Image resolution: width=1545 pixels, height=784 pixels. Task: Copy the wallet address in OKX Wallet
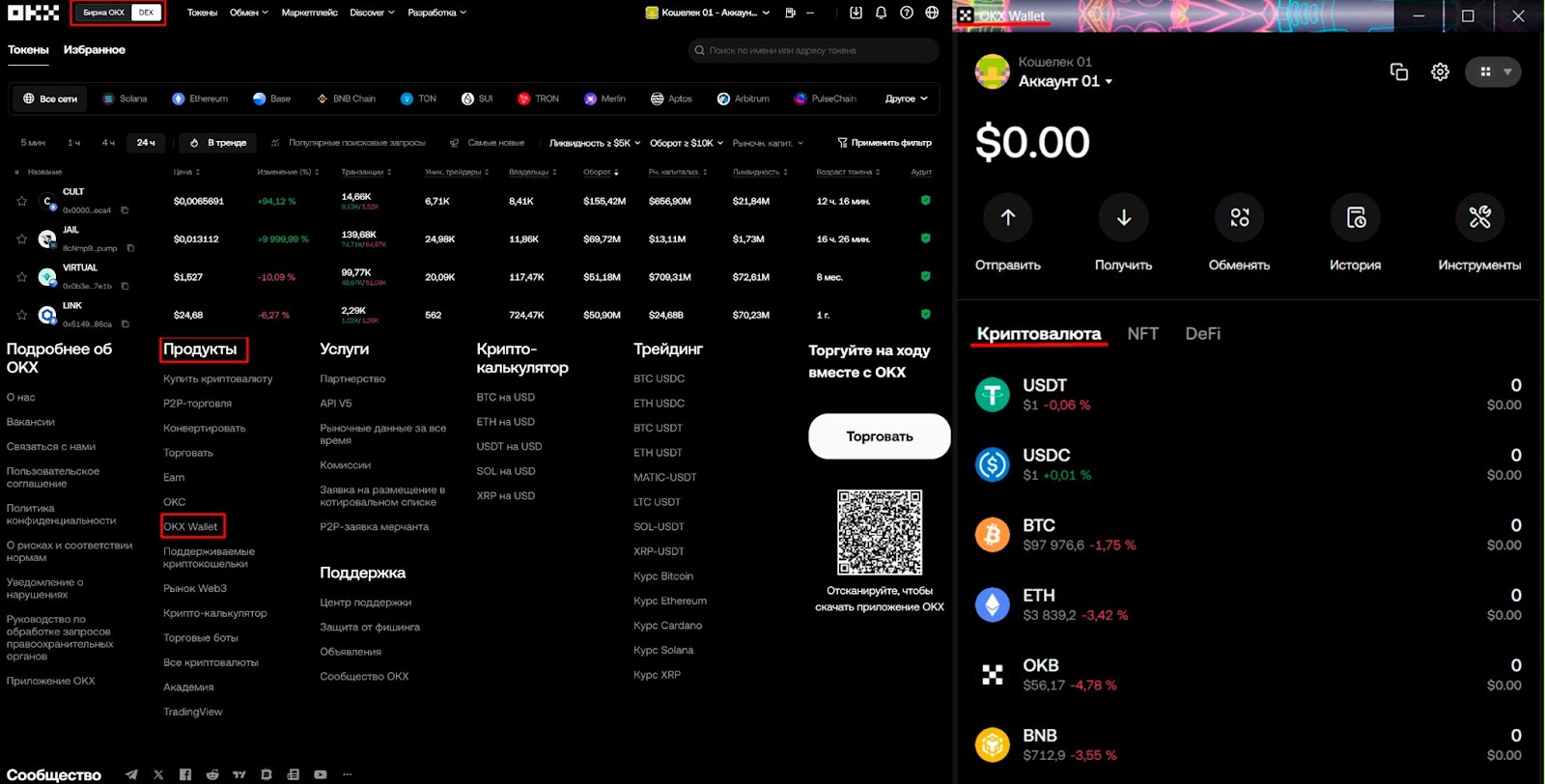[x=1398, y=71]
